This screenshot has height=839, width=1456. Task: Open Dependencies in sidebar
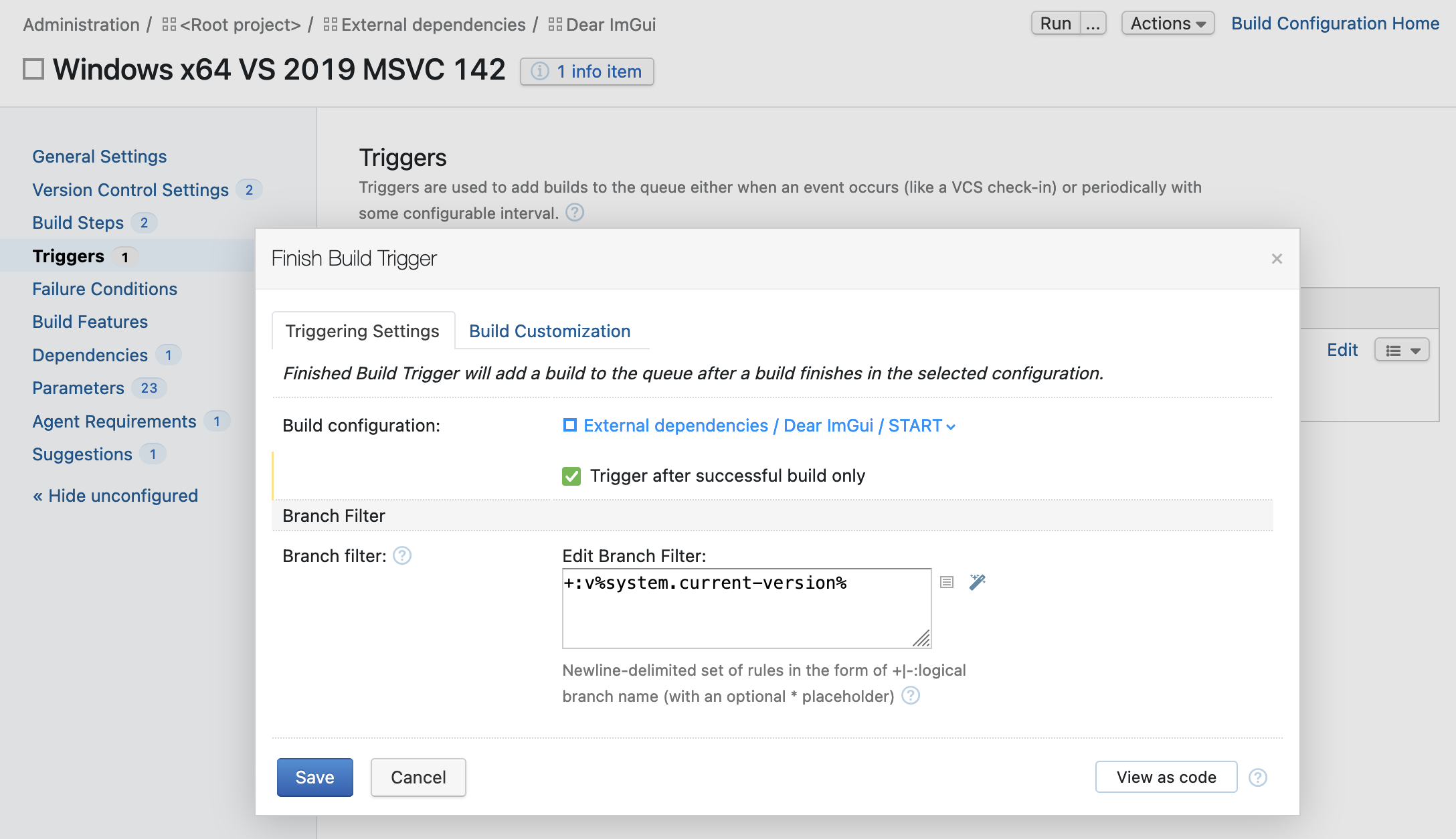[90, 355]
